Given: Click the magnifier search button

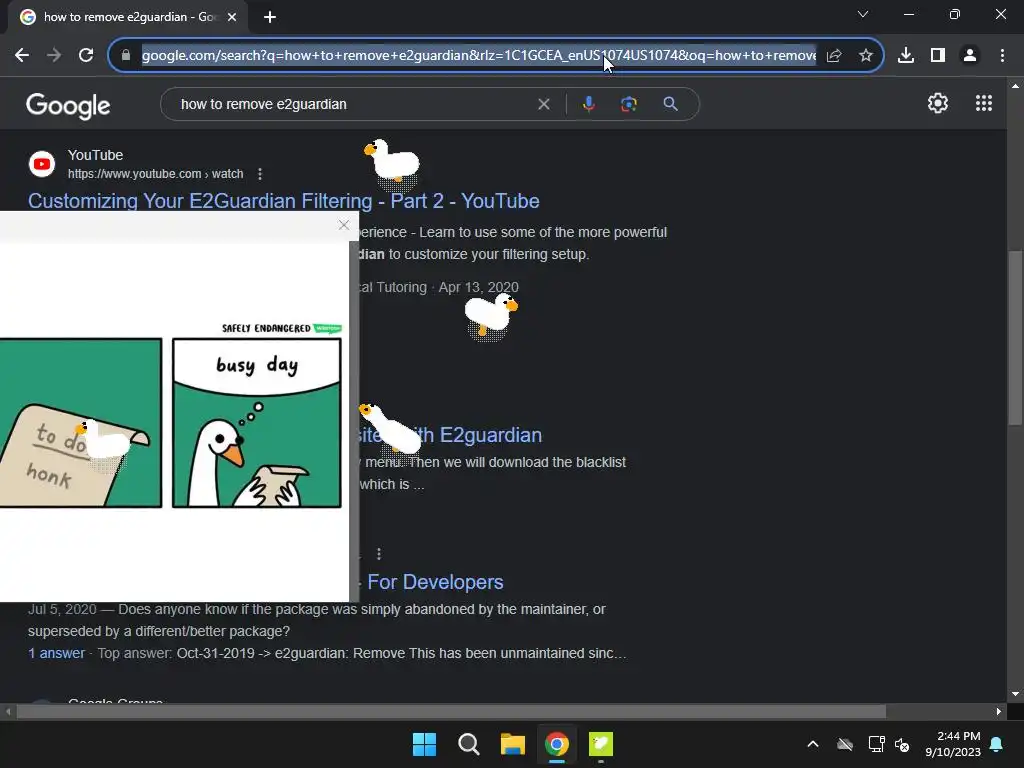Looking at the screenshot, I should [670, 104].
